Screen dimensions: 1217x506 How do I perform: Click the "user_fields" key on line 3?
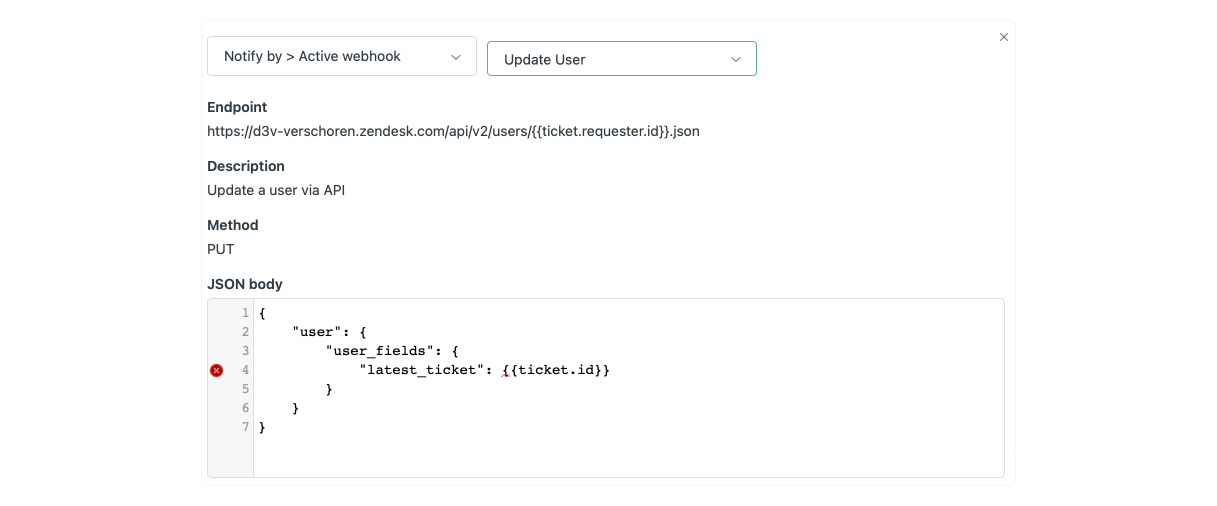tap(382, 351)
